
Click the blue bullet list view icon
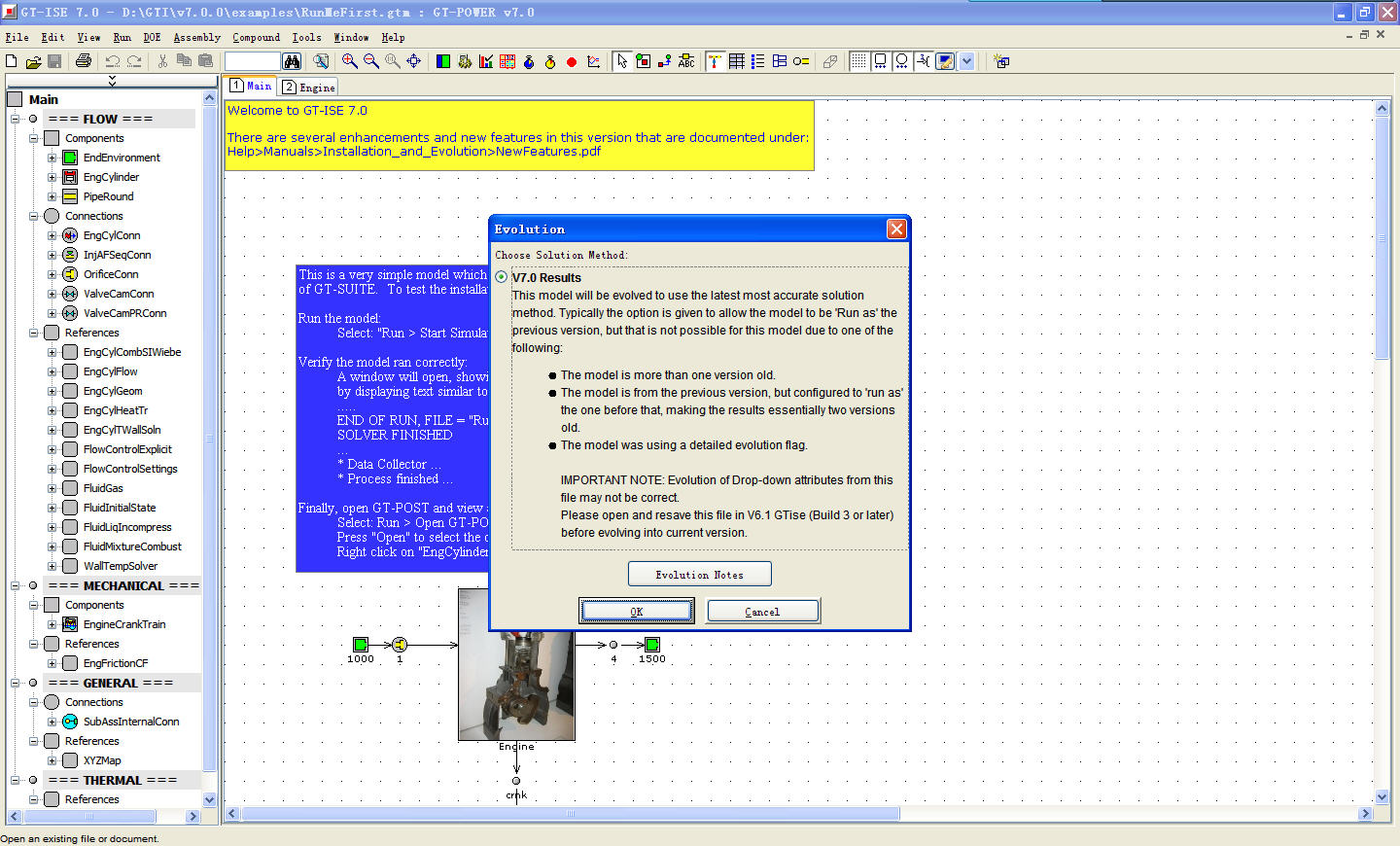pyautogui.click(x=758, y=61)
